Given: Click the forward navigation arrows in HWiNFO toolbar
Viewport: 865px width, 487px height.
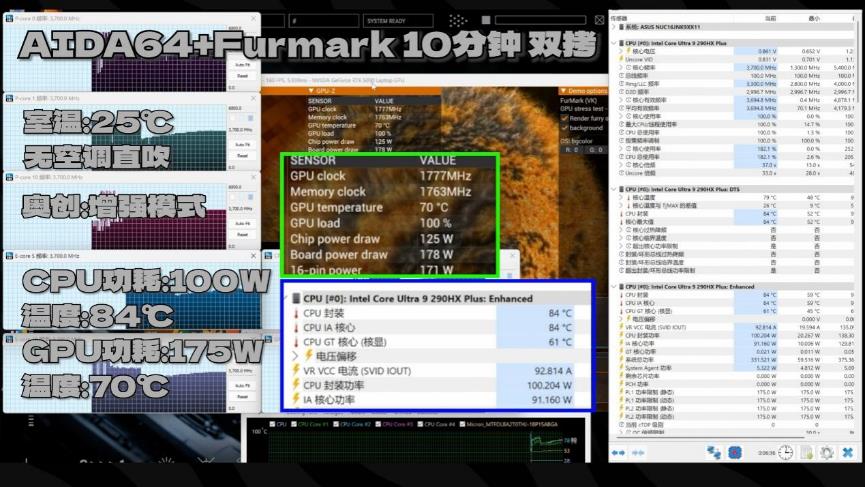Looking at the screenshot, I should [638, 453].
